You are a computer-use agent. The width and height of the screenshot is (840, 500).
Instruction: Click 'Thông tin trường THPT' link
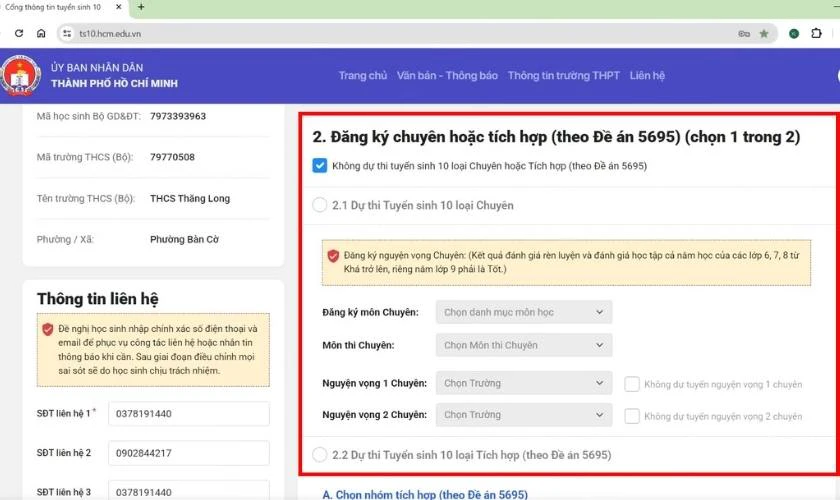563,76
